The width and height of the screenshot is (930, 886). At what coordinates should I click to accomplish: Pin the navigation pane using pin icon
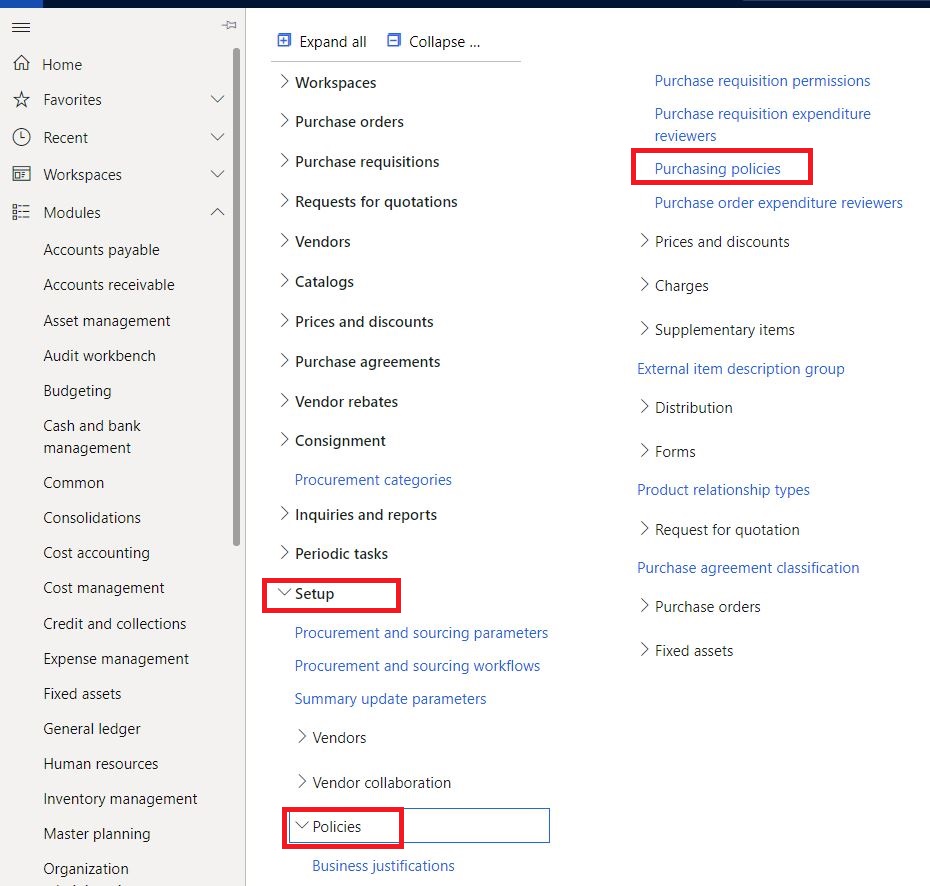(228, 25)
